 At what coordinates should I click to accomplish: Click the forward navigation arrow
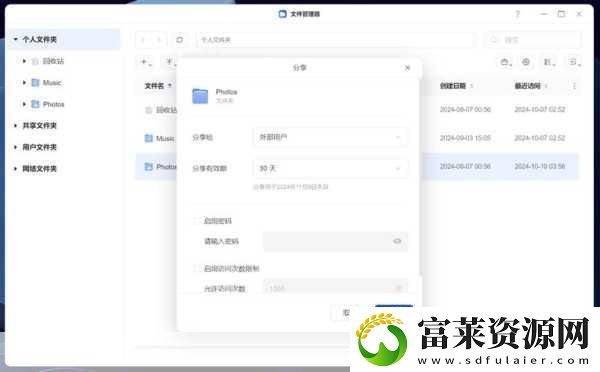click(159, 40)
